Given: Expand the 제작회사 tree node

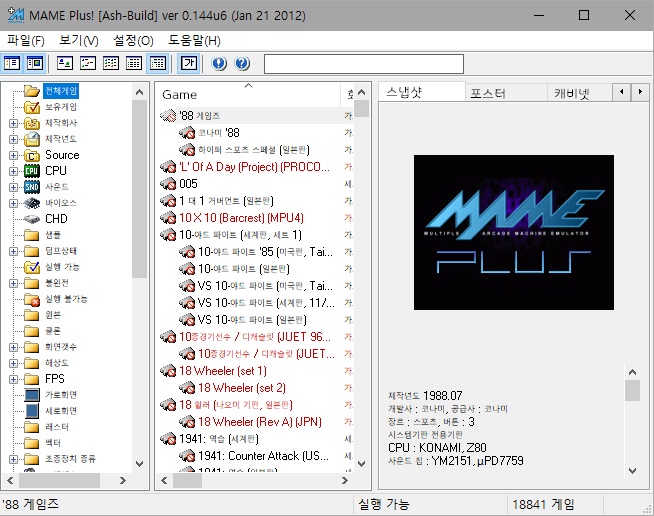Looking at the screenshot, I should [13, 123].
